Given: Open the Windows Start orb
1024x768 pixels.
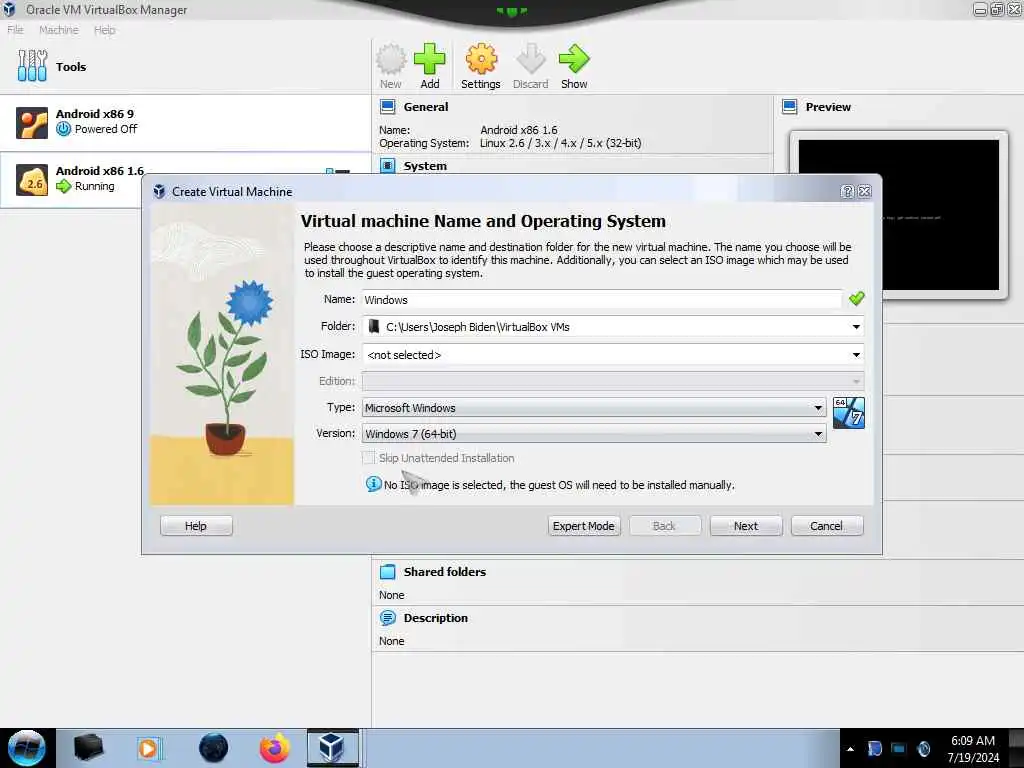Looking at the screenshot, I should pyautogui.click(x=26, y=748).
